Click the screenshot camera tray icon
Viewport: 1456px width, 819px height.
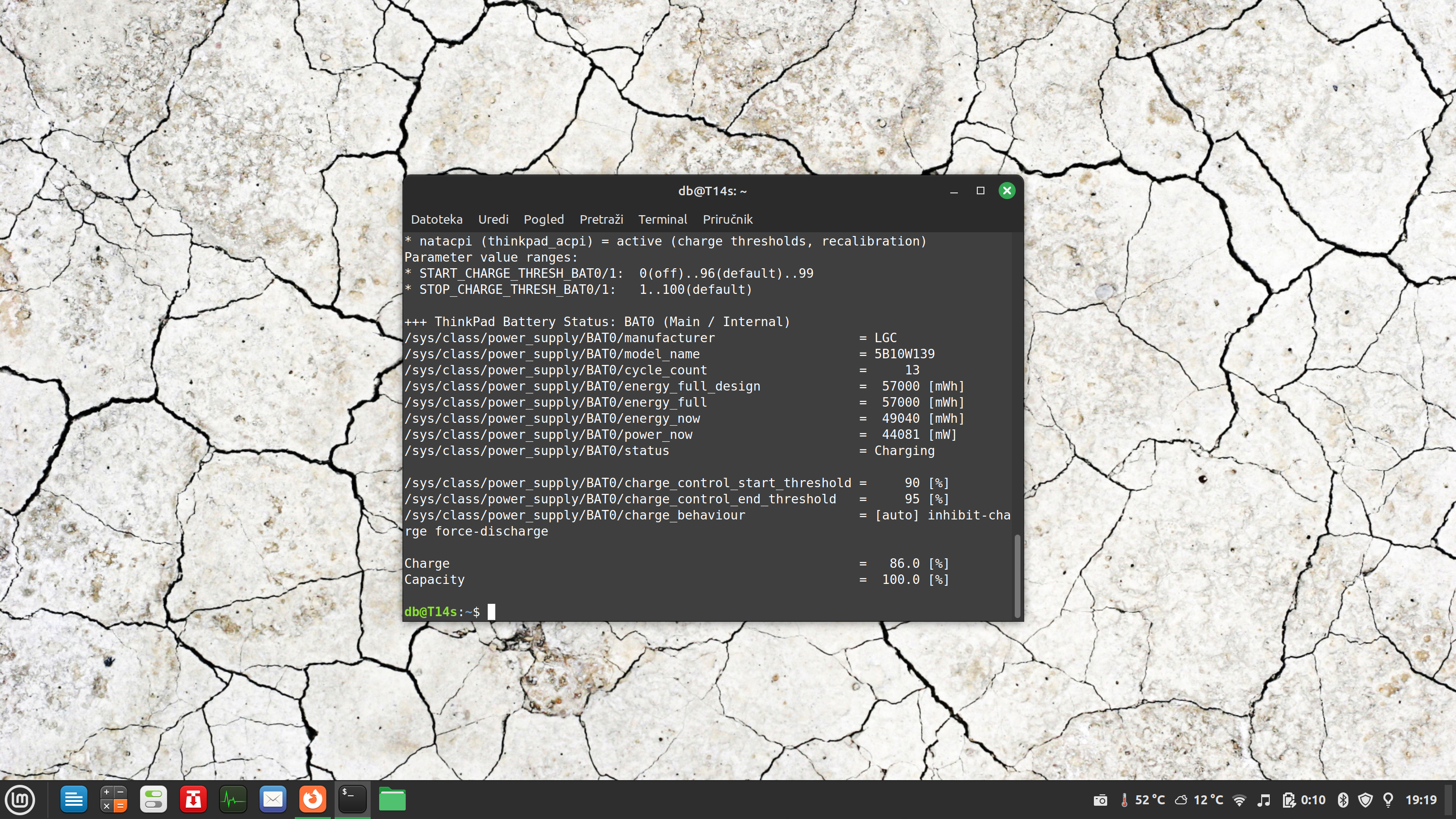coord(1100,800)
